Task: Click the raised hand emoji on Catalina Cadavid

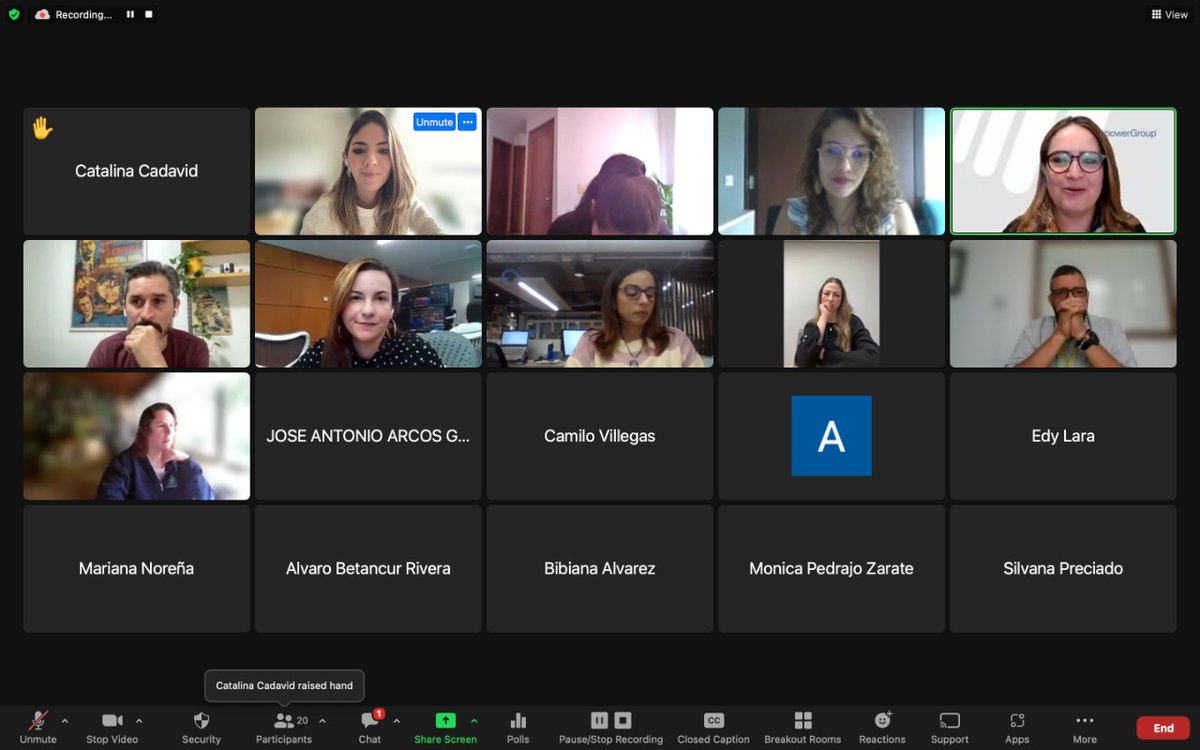Action: [42, 128]
